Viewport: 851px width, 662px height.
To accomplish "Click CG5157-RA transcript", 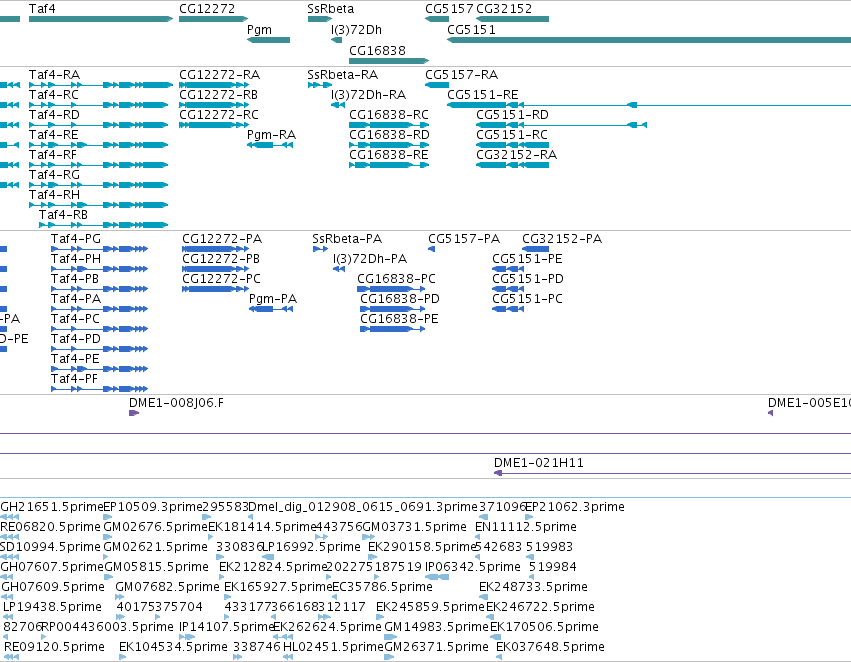I will click(x=437, y=85).
